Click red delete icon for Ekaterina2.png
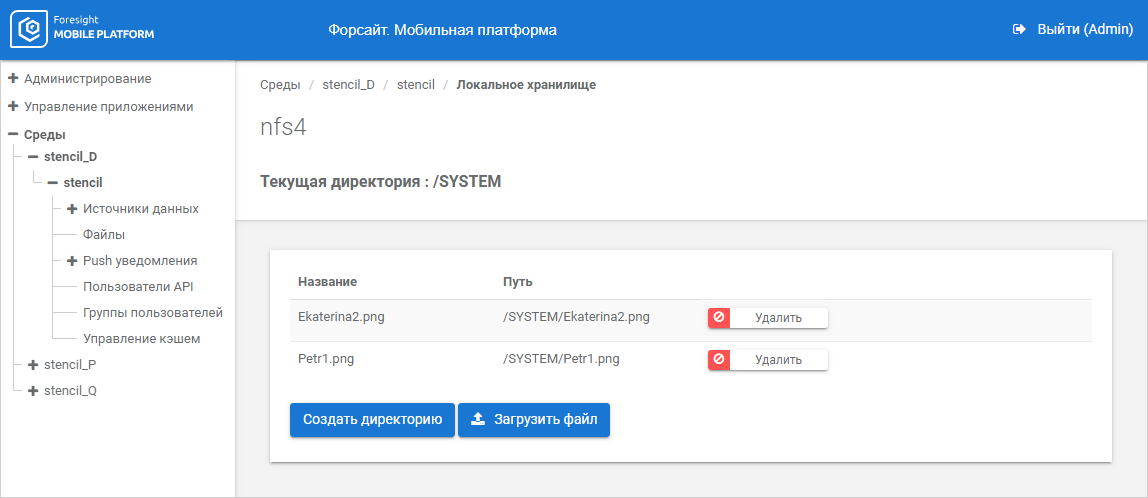Screen dimensions: 1148x498 (x=719, y=318)
